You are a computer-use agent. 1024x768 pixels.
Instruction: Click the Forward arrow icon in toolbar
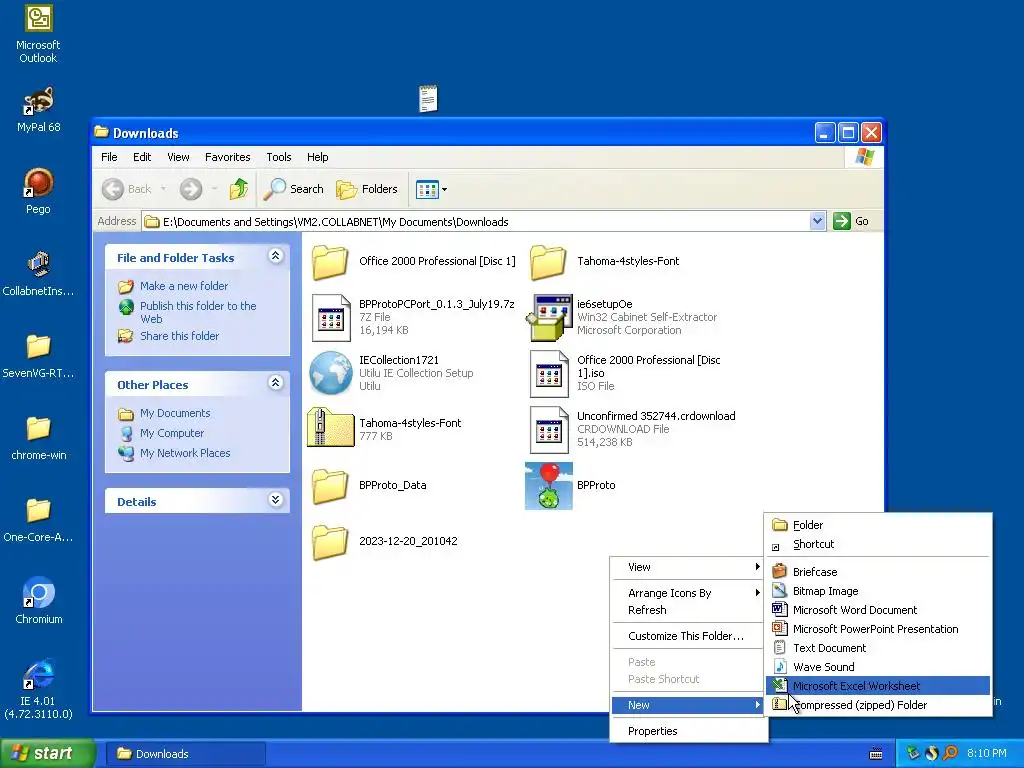(x=191, y=189)
